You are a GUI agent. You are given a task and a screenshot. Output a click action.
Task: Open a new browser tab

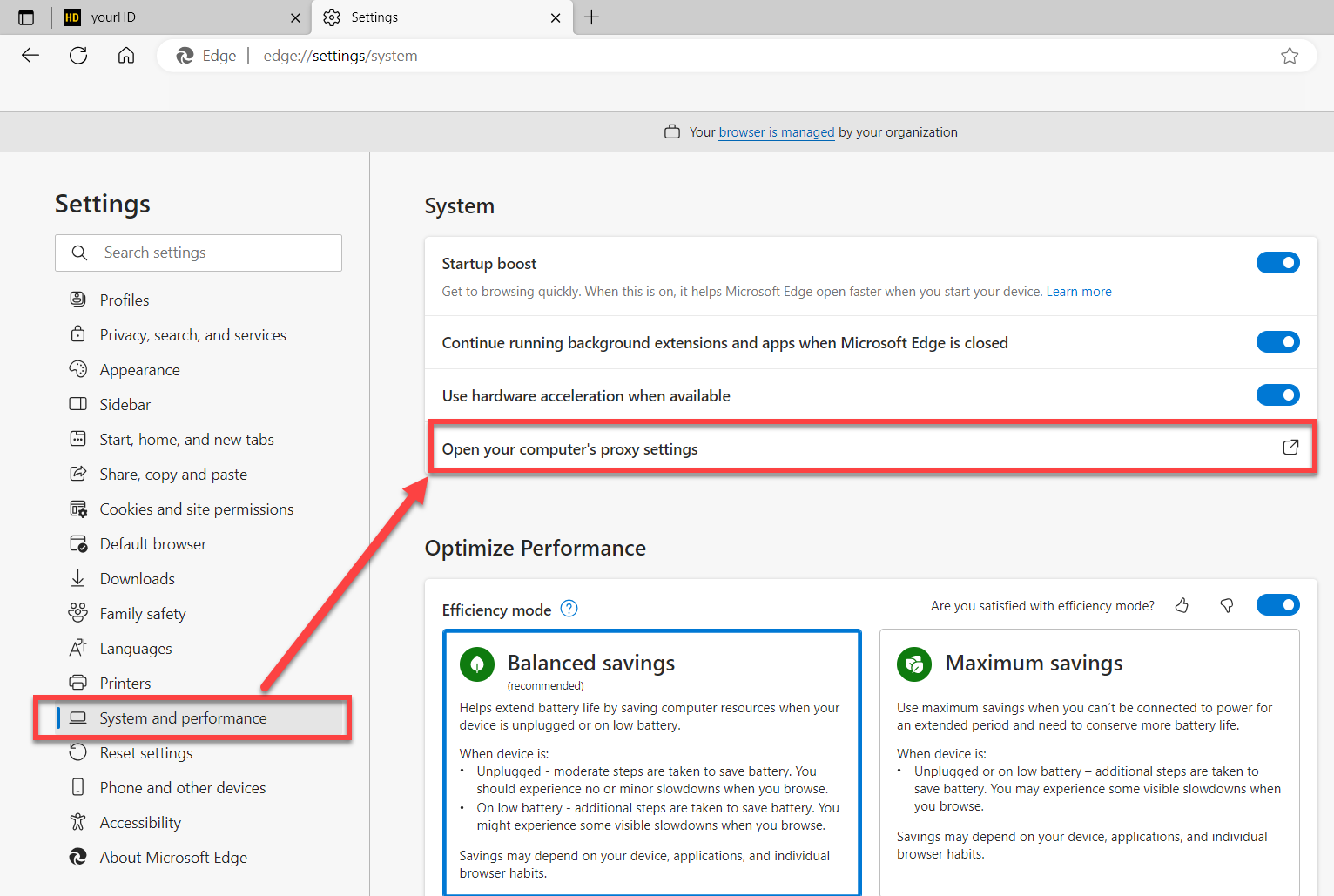pos(592,17)
